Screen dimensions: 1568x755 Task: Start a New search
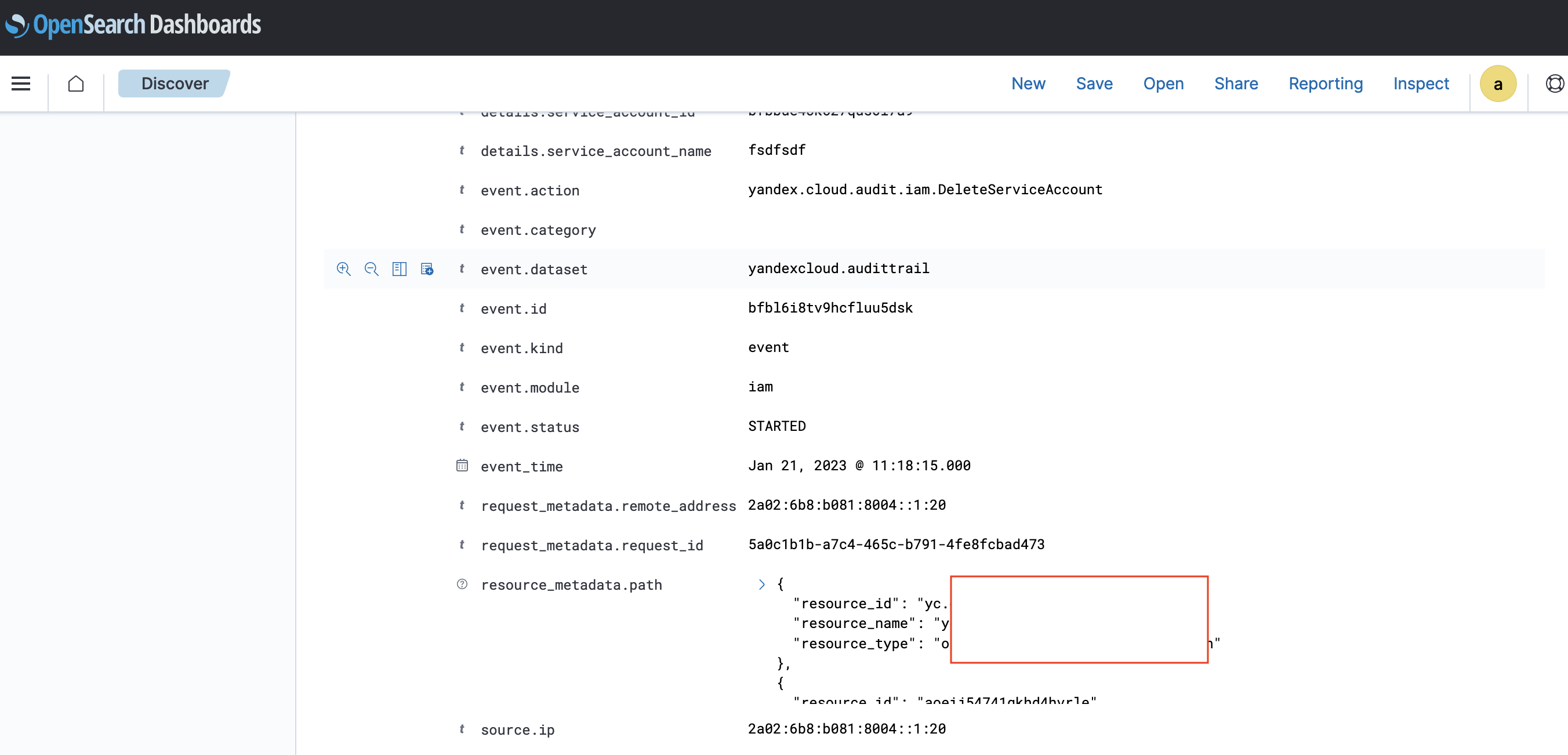(x=1028, y=84)
